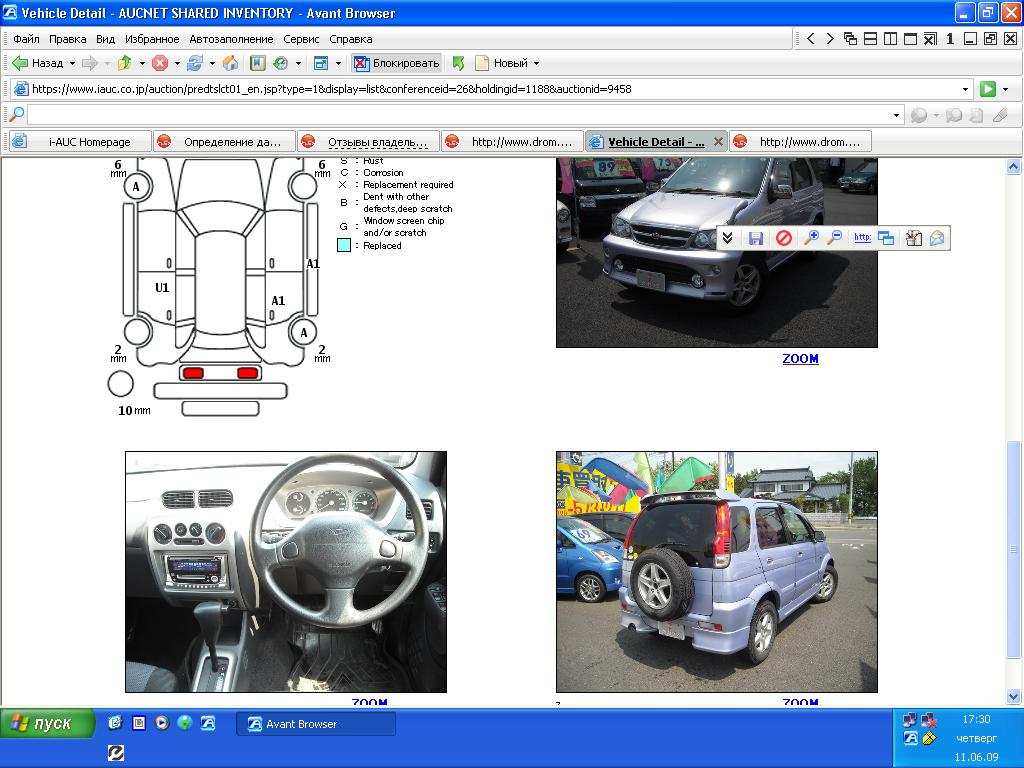Open the History clock icon
The height and width of the screenshot is (768, 1024).
click(x=281, y=63)
